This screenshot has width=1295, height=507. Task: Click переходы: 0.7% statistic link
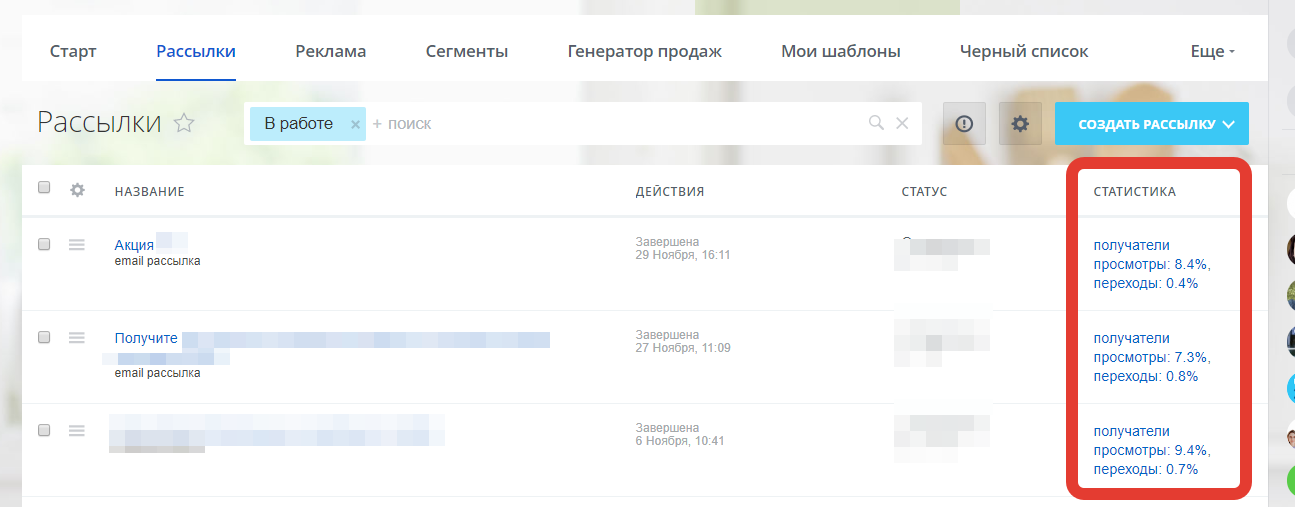[x=1146, y=469]
